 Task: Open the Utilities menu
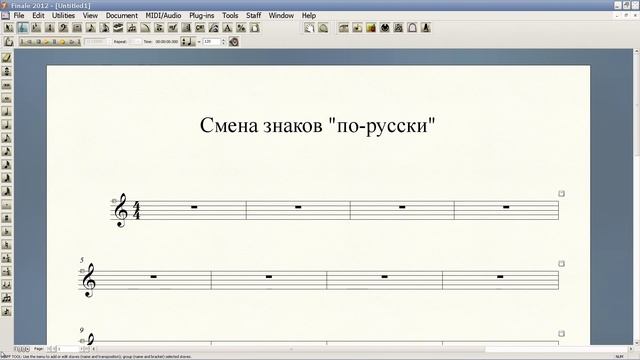click(x=63, y=16)
